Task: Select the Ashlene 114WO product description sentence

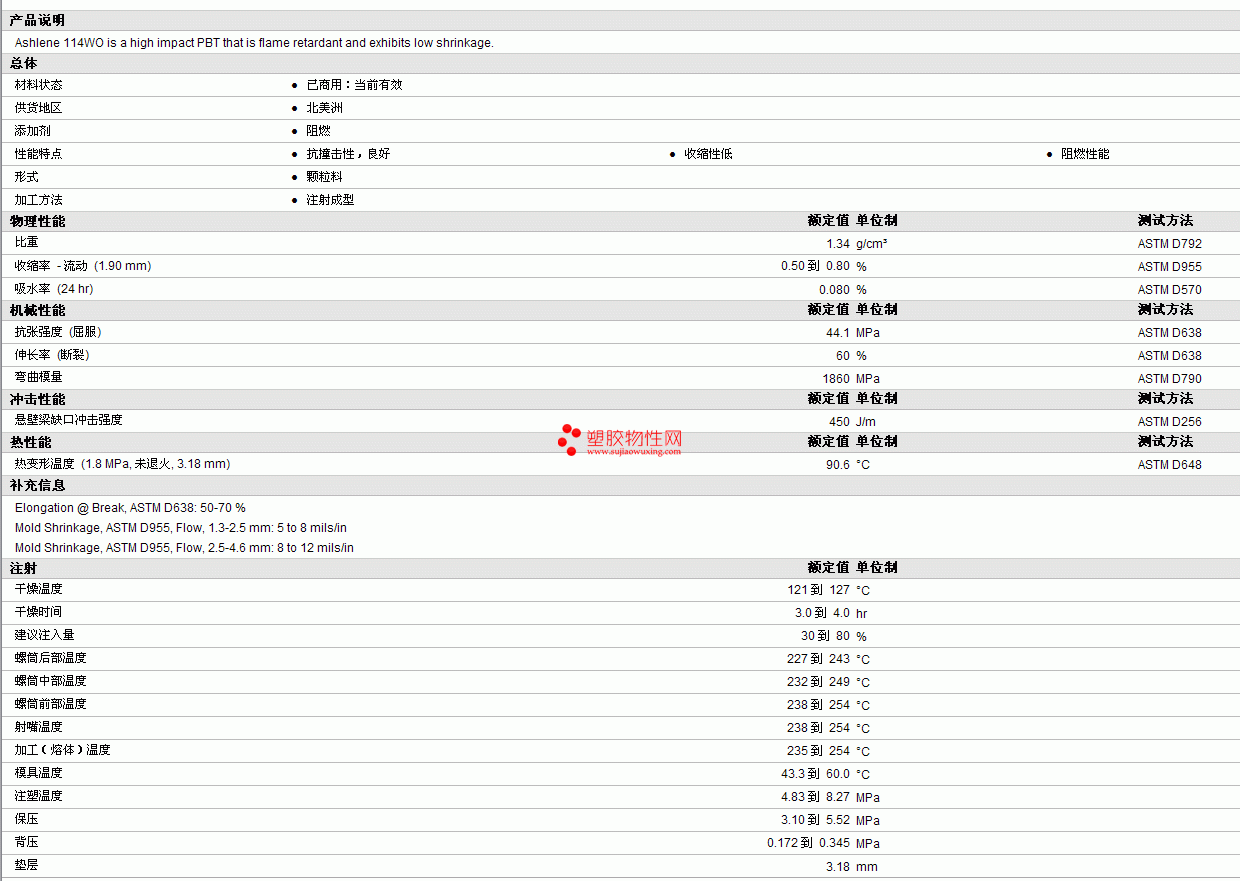Action: click(254, 43)
